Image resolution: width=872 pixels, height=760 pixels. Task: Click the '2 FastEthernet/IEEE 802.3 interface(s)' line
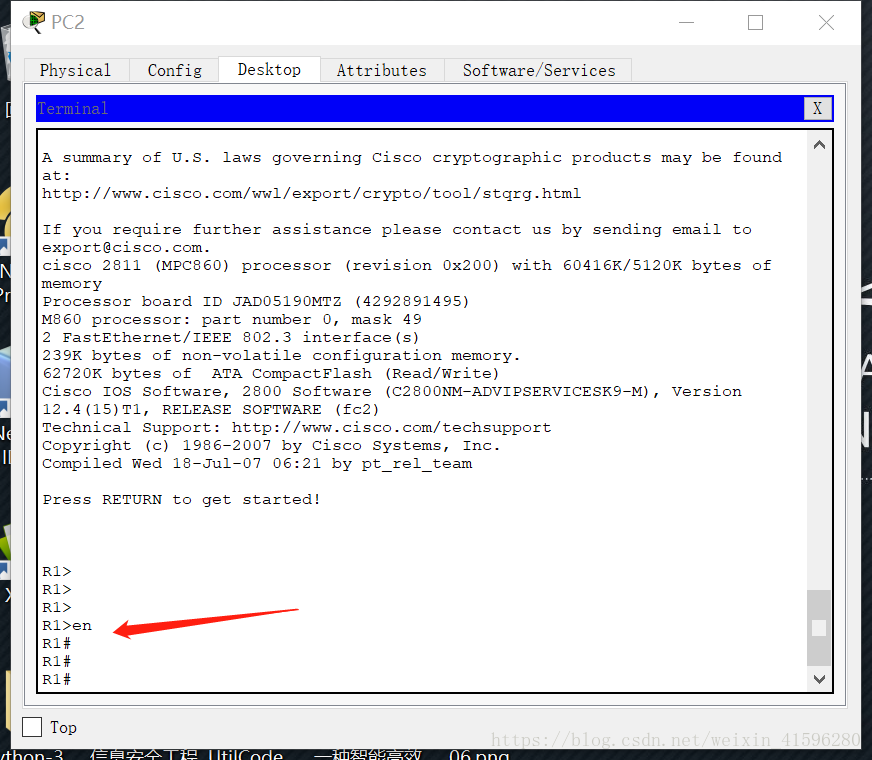point(231,337)
